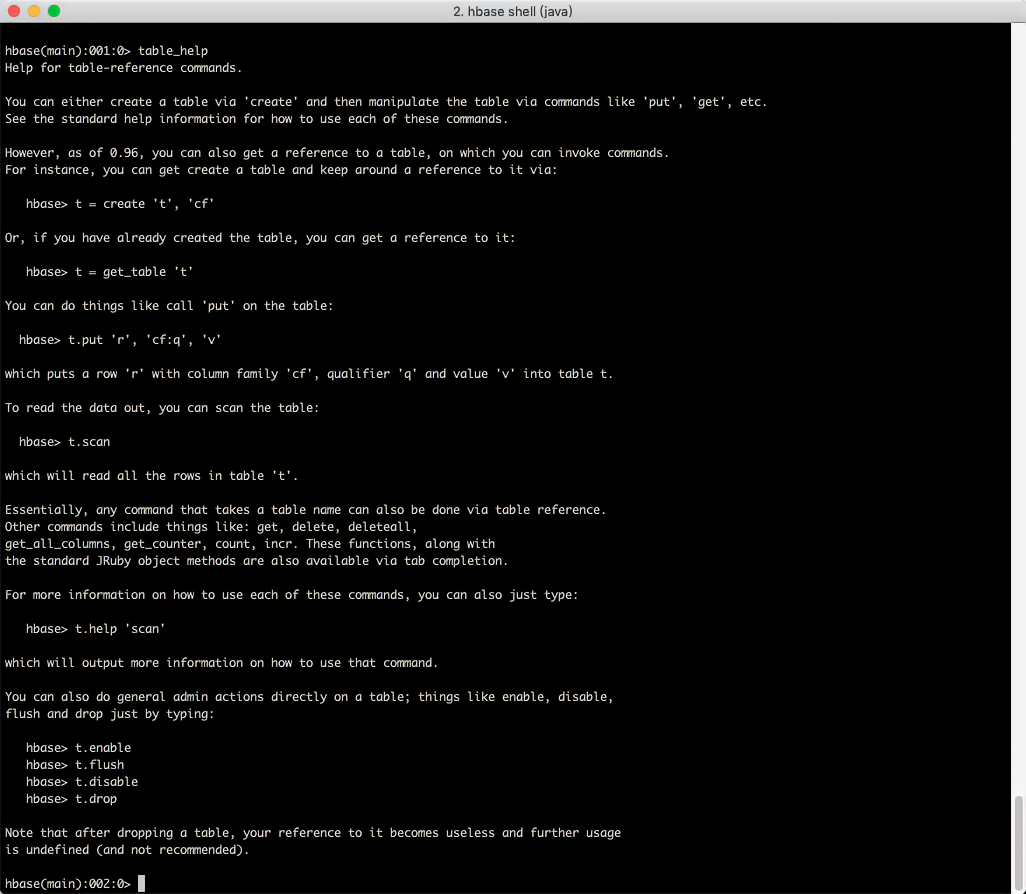Viewport: 1026px width, 894px height.
Task: Click the line 'which will output more information on how to use that command.'
Action: click(221, 664)
